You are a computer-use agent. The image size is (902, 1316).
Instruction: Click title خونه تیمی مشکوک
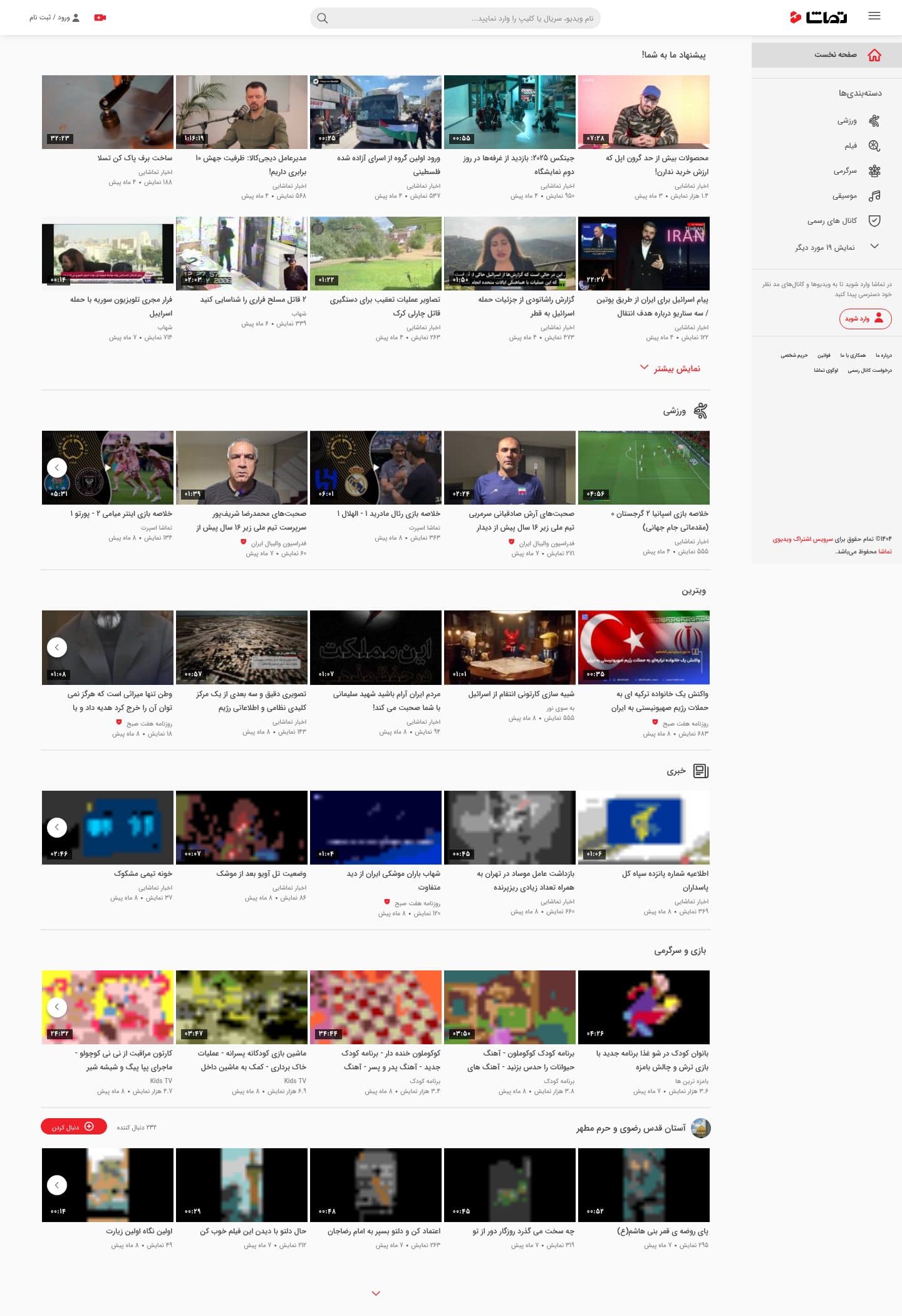click(143, 873)
